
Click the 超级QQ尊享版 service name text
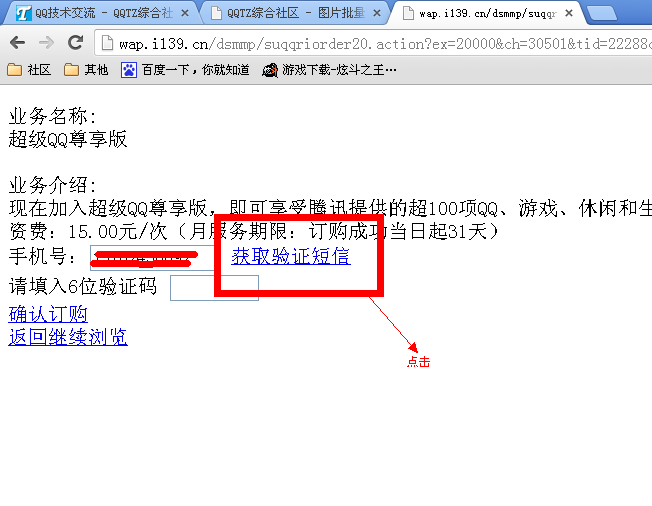[68, 139]
